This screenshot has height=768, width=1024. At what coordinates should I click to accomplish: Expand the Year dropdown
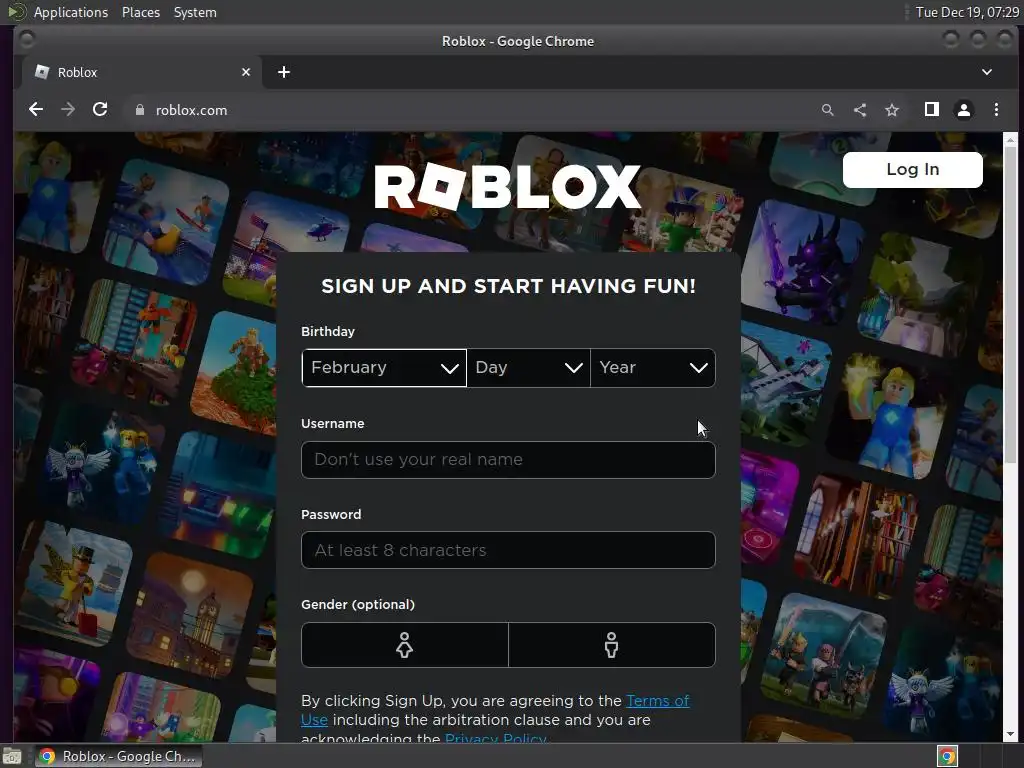pyautogui.click(x=653, y=368)
